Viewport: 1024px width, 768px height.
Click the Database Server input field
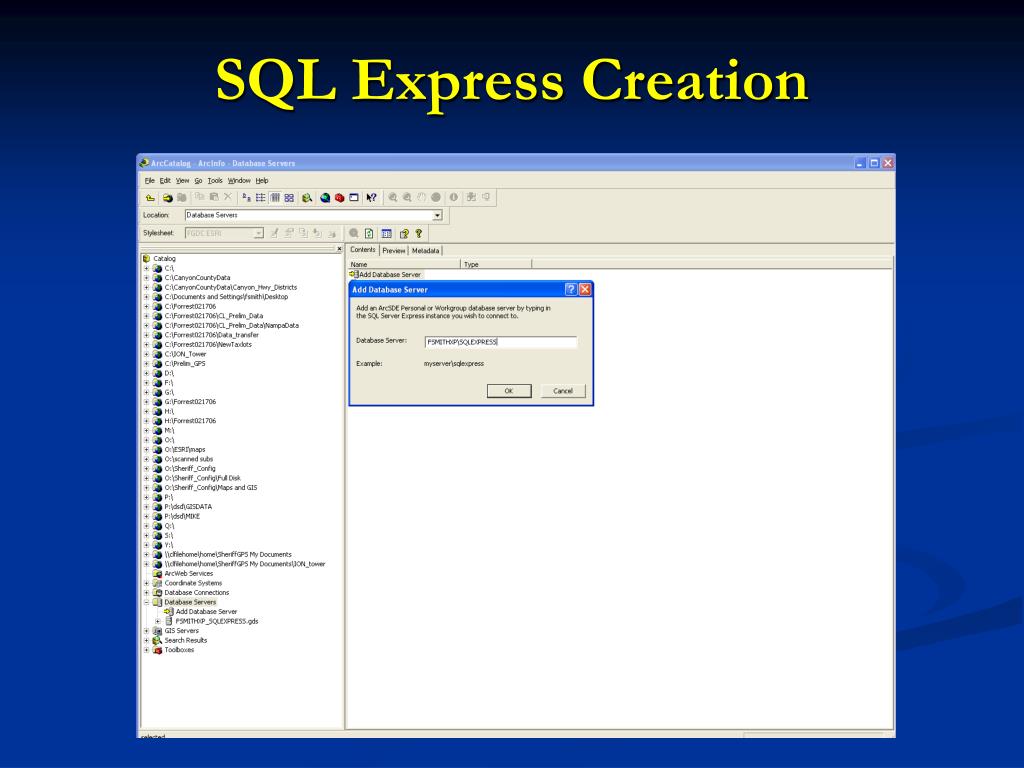tap(501, 342)
